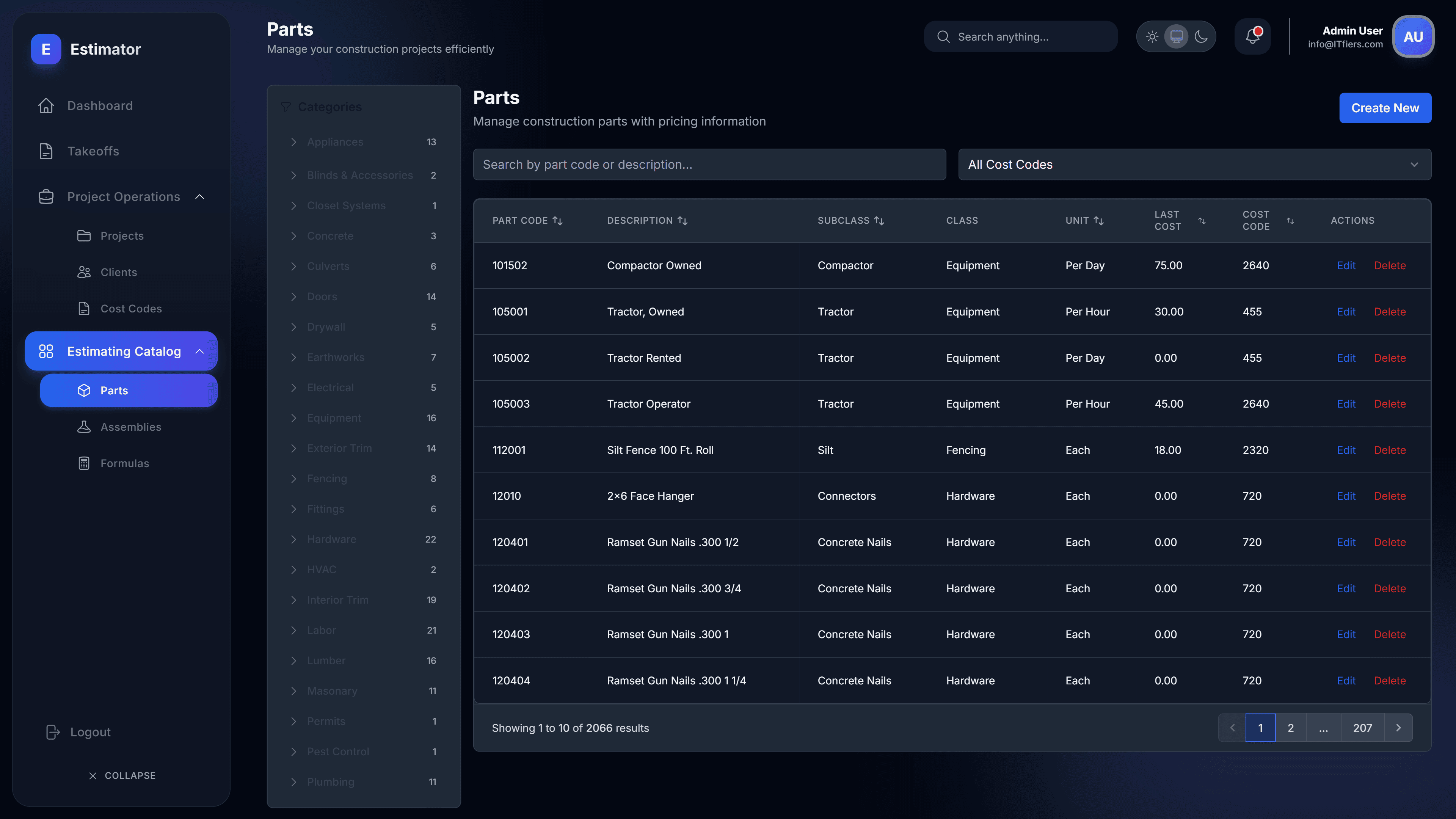The width and height of the screenshot is (1456, 819).
Task: Open Formulas menu item
Action: click(x=129, y=463)
